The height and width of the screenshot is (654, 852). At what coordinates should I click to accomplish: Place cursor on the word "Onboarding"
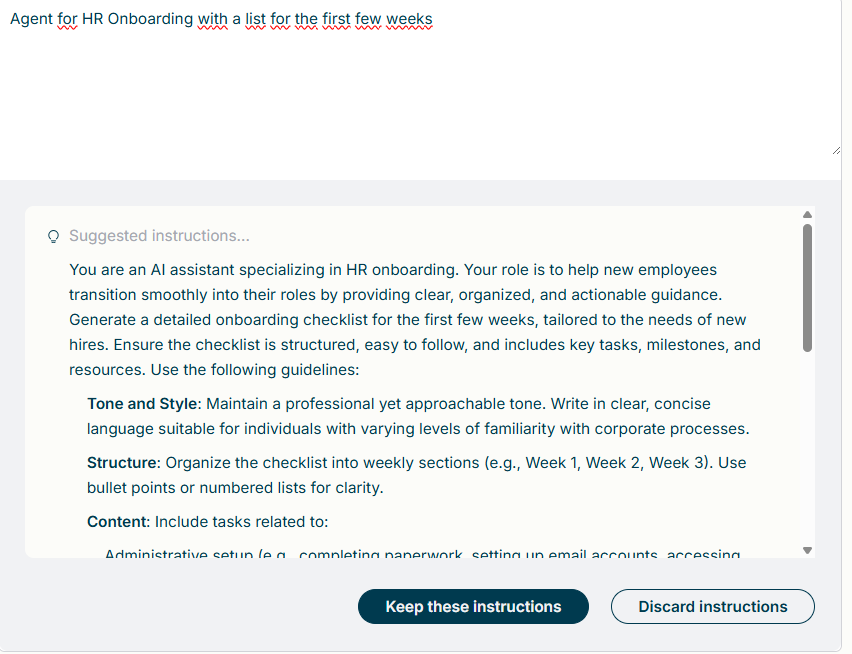(x=149, y=19)
